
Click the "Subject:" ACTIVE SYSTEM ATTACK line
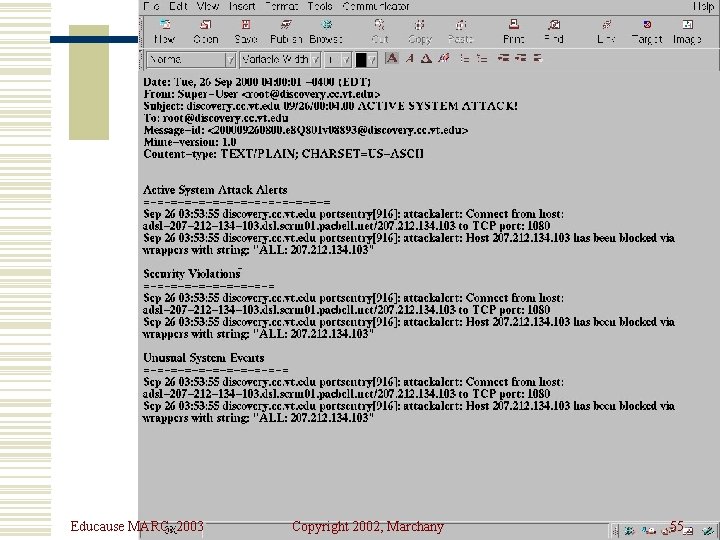[x=330, y=106]
